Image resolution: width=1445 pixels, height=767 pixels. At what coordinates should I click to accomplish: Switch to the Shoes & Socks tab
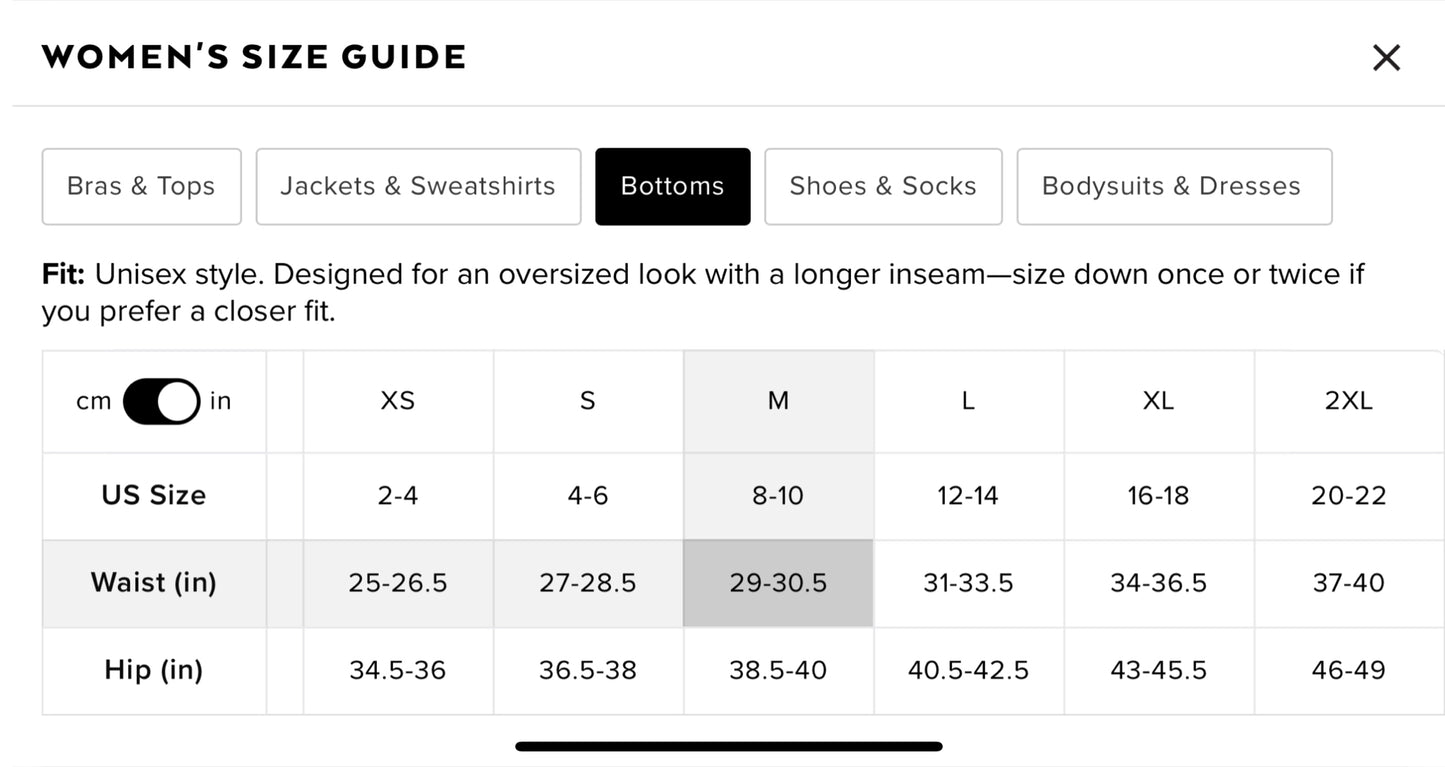tap(883, 187)
